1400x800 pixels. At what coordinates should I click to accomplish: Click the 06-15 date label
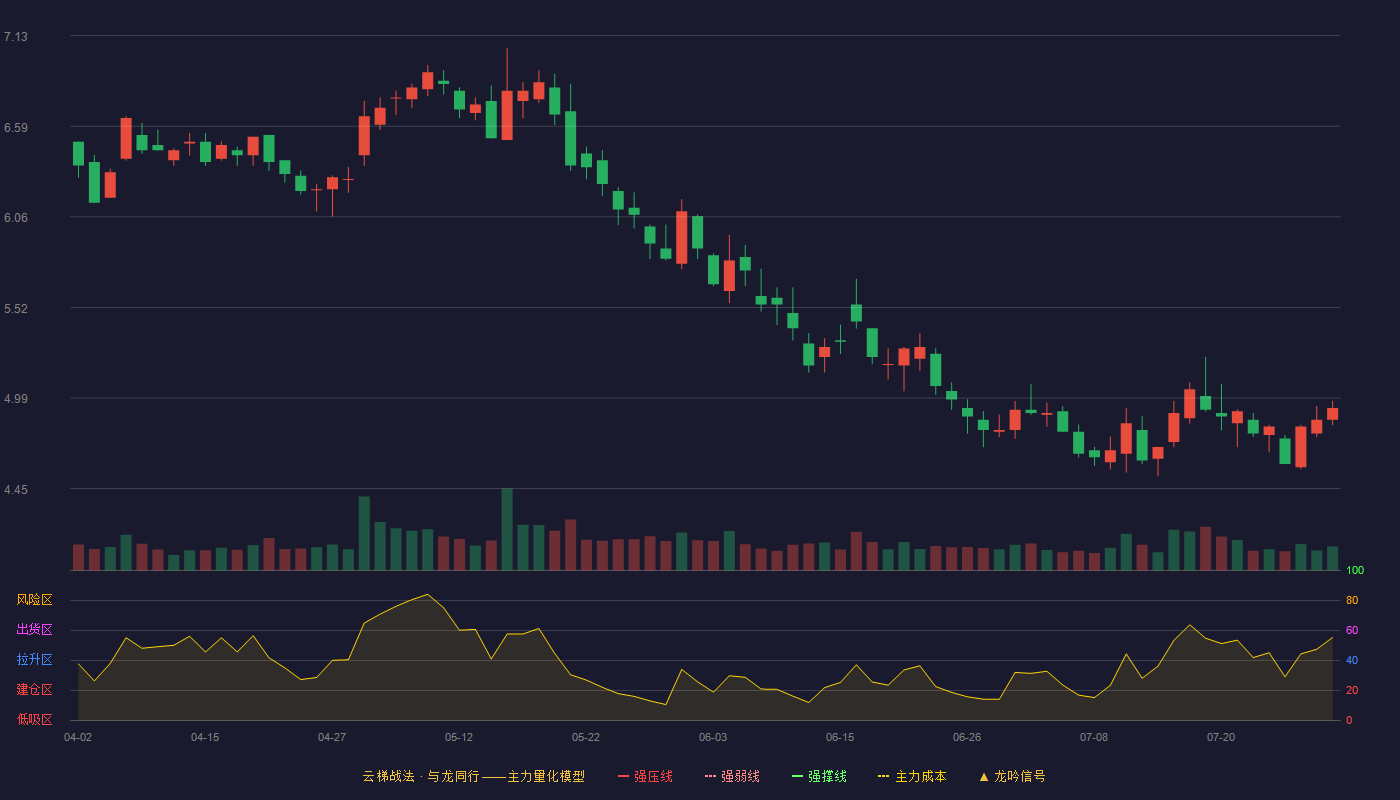coord(840,737)
